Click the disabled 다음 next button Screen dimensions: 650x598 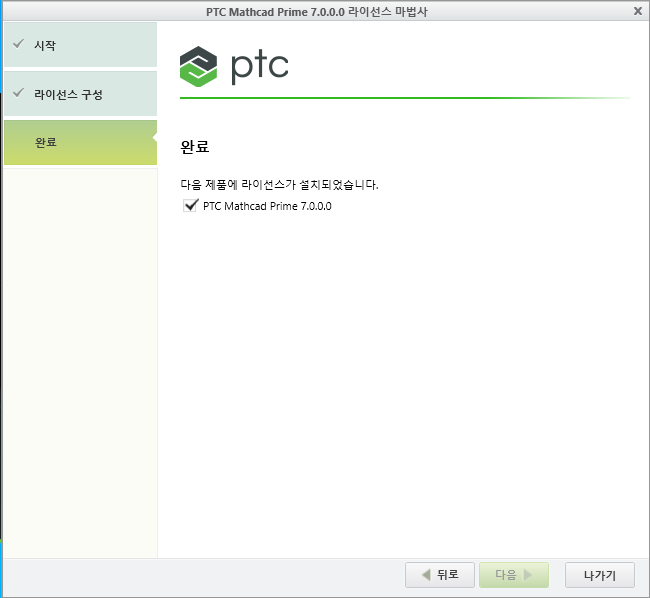tap(514, 575)
